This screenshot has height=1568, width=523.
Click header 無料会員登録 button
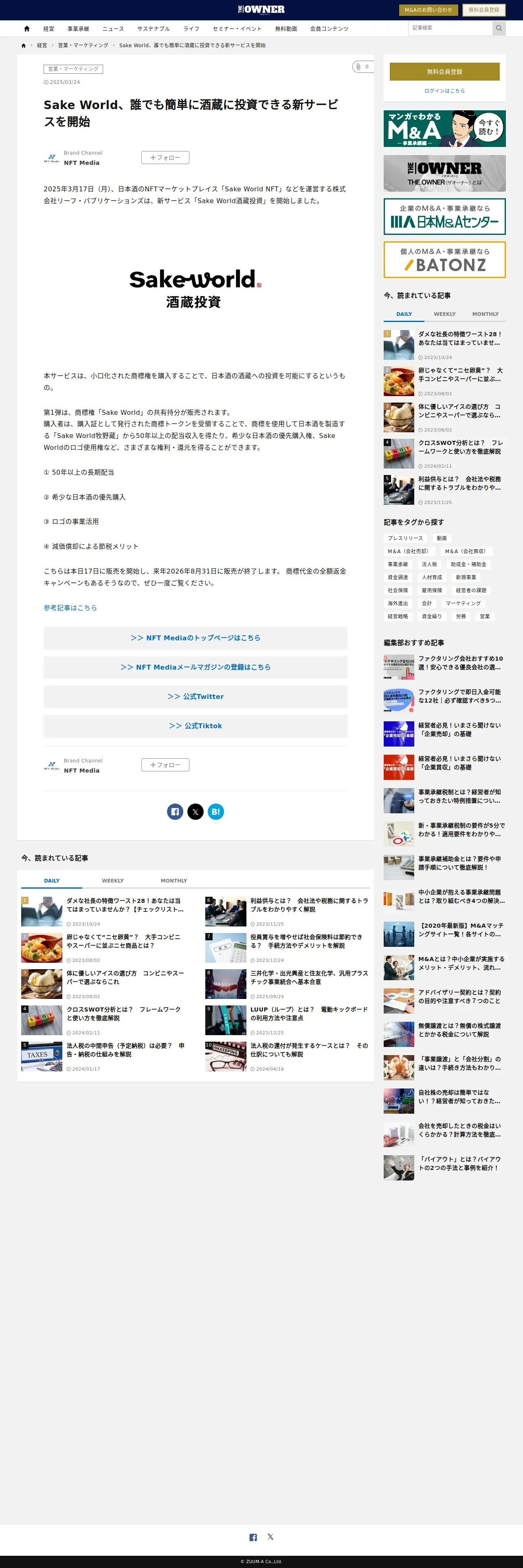(x=483, y=10)
